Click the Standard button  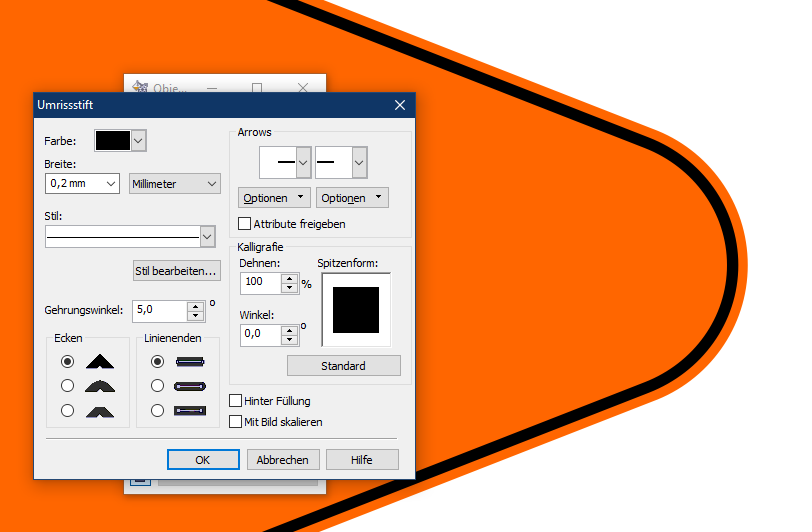click(x=344, y=366)
